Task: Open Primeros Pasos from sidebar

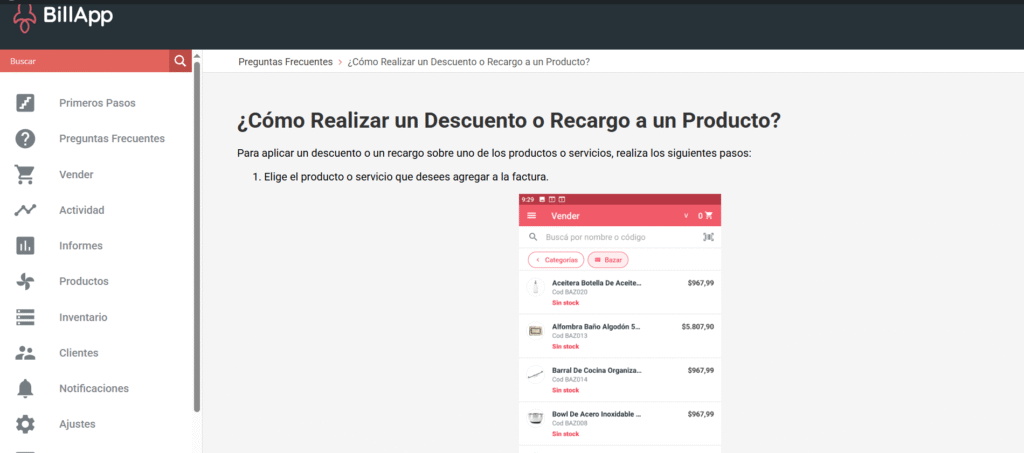Action: click(x=97, y=103)
